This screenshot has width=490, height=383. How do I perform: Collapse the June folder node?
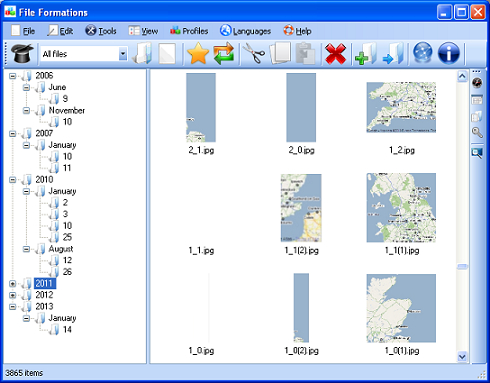(x=26, y=88)
